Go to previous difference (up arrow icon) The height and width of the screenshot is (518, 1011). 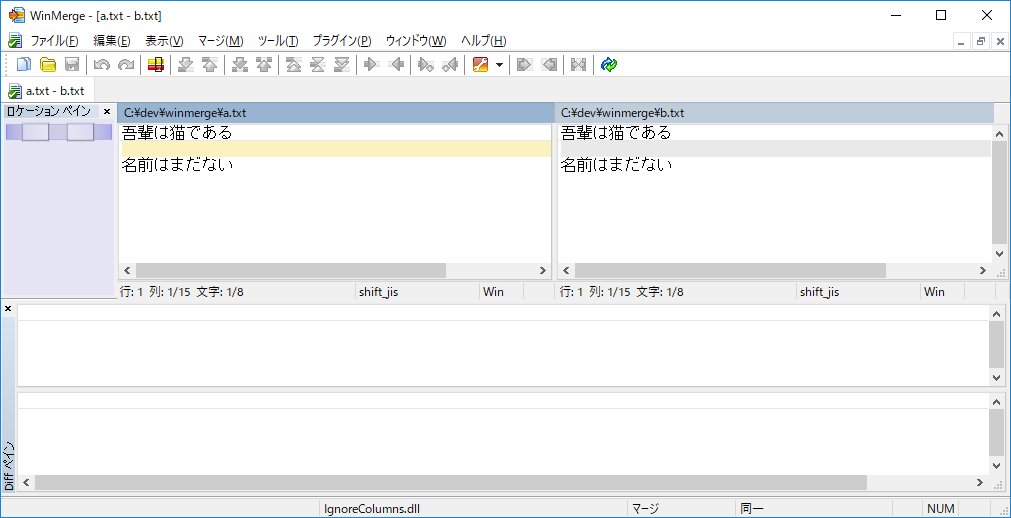tap(210, 65)
